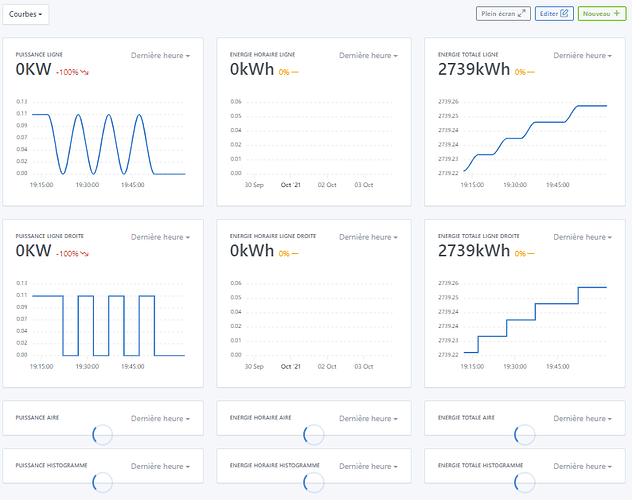Image resolution: width=632 pixels, height=500 pixels.
Task: Click the ENERGIE HORAIRE LIGNE title
Action: [x=262, y=54]
